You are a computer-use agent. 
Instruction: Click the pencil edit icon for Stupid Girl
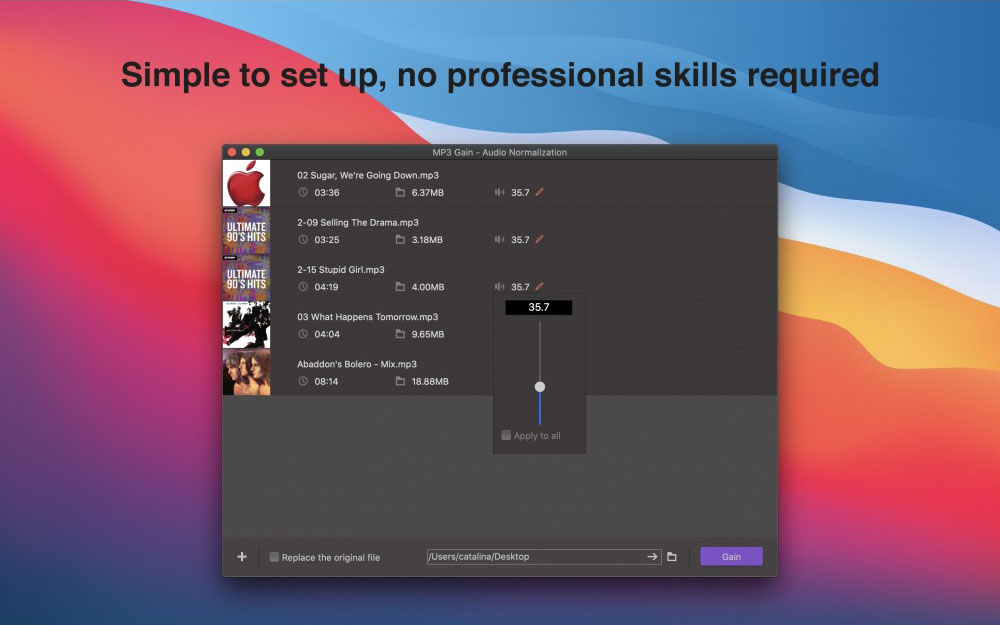(540, 286)
